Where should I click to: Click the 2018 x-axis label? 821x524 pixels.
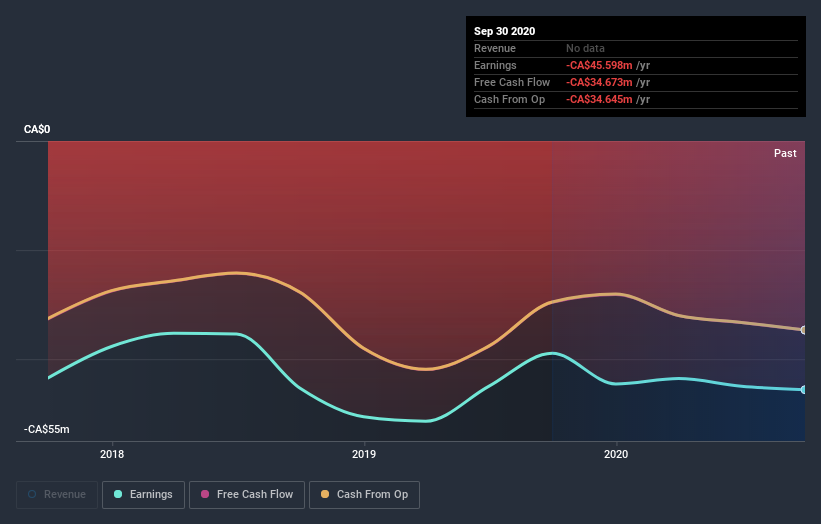tap(112, 454)
